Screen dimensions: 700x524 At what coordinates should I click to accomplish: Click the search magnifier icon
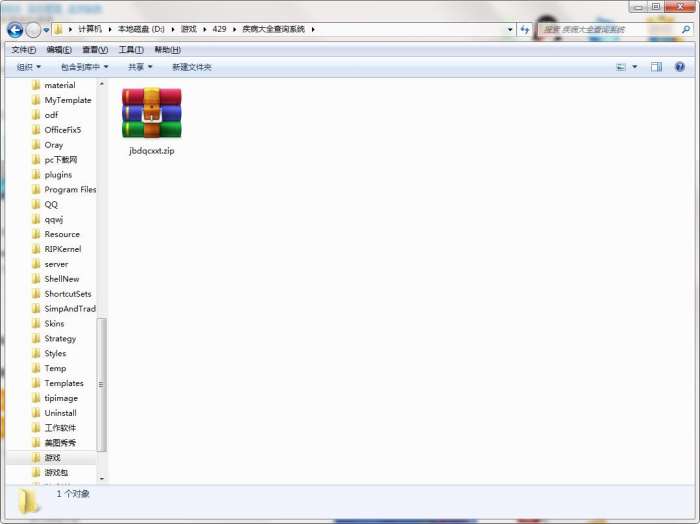[686, 29]
